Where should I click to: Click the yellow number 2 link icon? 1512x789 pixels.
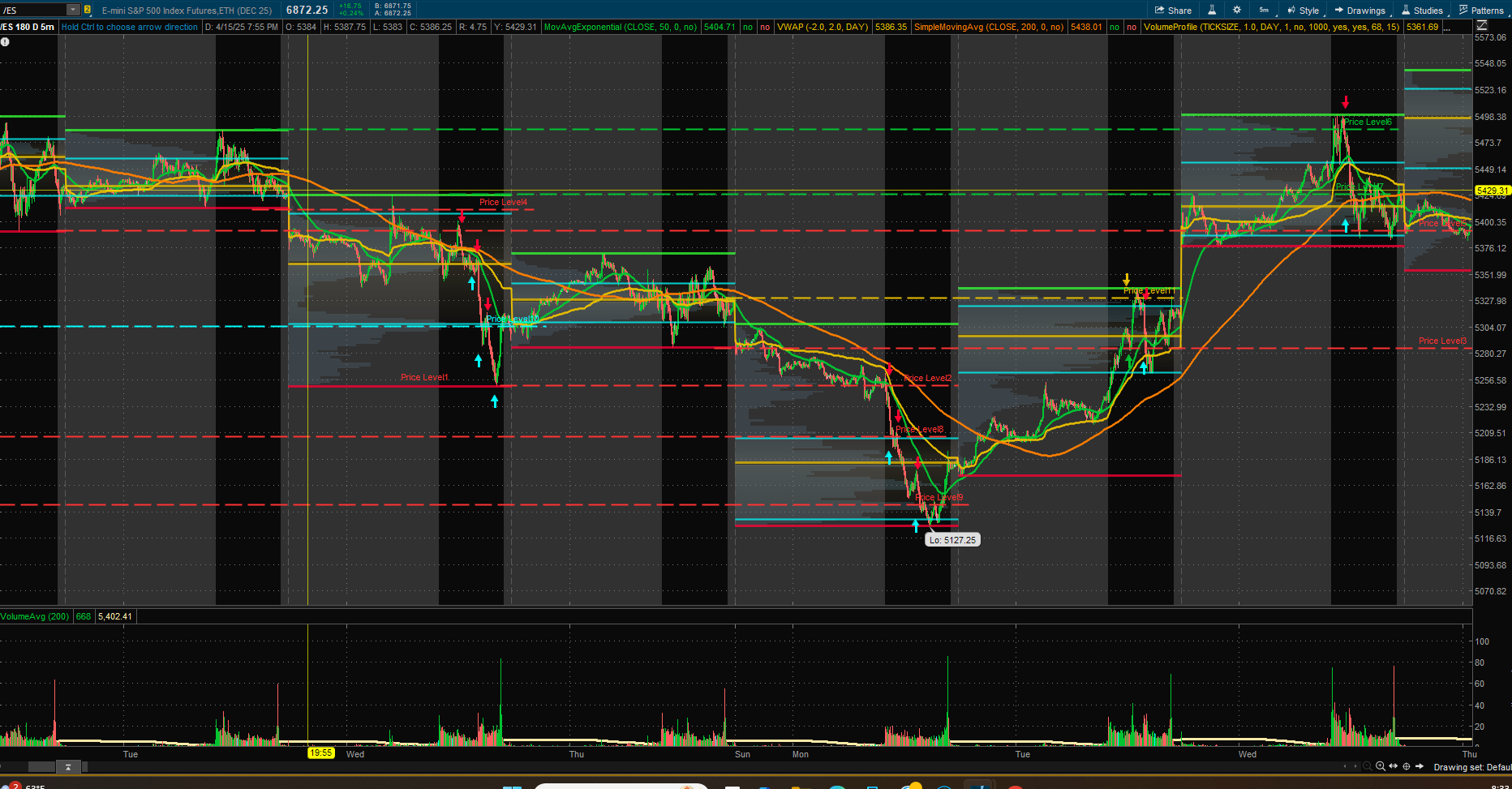(88, 10)
